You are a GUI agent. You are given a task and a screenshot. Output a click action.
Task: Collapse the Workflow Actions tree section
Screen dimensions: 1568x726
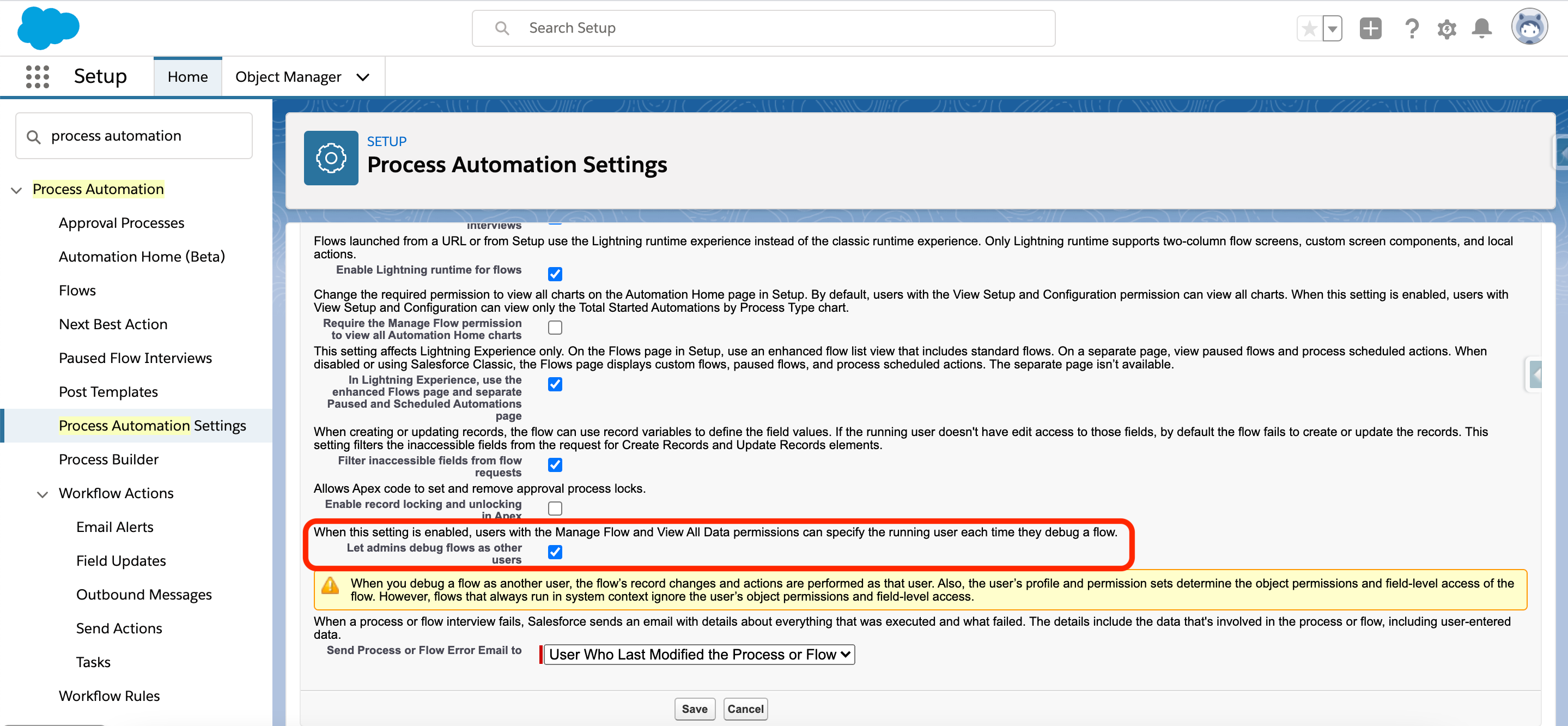(x=42, y=494)
